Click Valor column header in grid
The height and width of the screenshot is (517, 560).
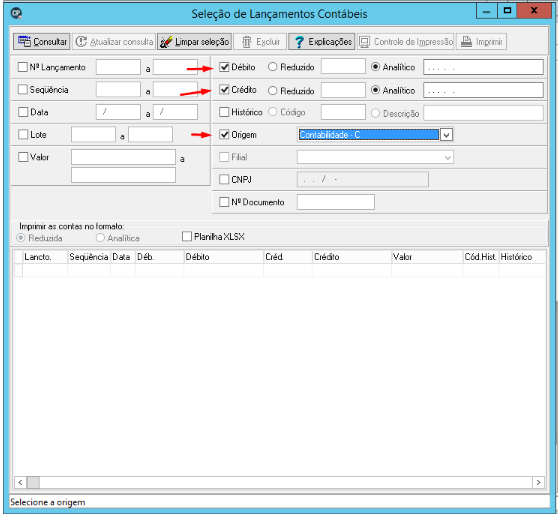click(x=427, y=257)
